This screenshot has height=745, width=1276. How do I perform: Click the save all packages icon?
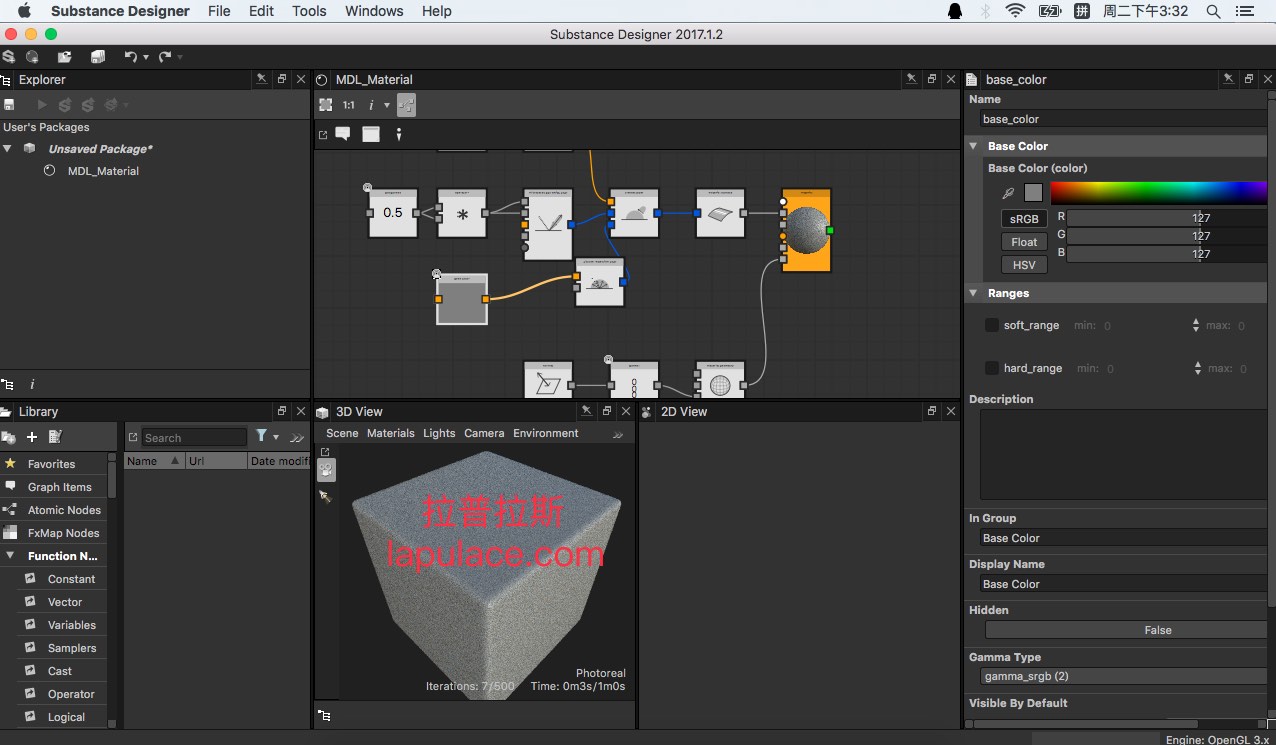(x=98, y=57)
